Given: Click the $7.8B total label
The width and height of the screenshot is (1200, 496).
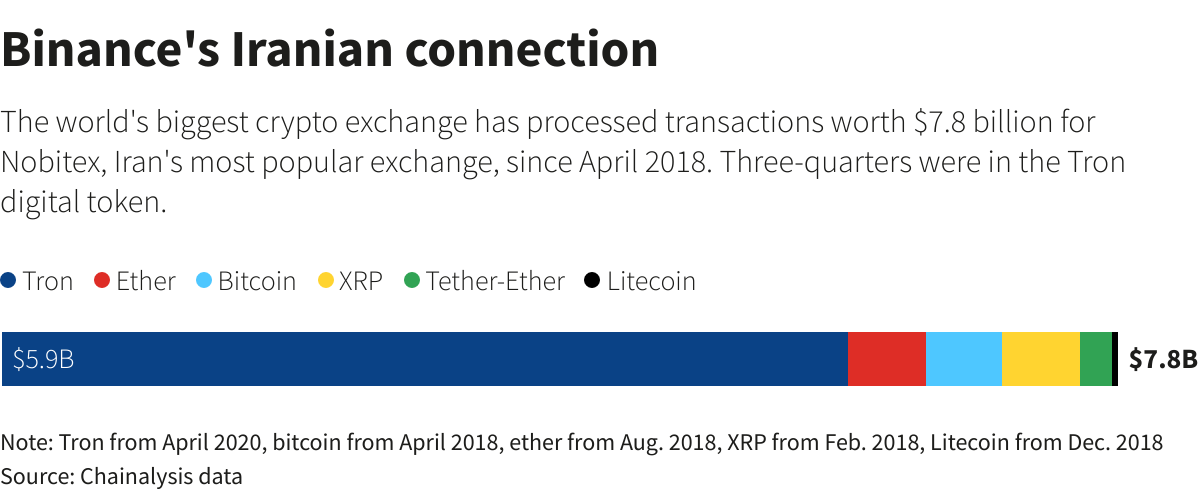Looking at the screenshot, I should (1163, 359).
